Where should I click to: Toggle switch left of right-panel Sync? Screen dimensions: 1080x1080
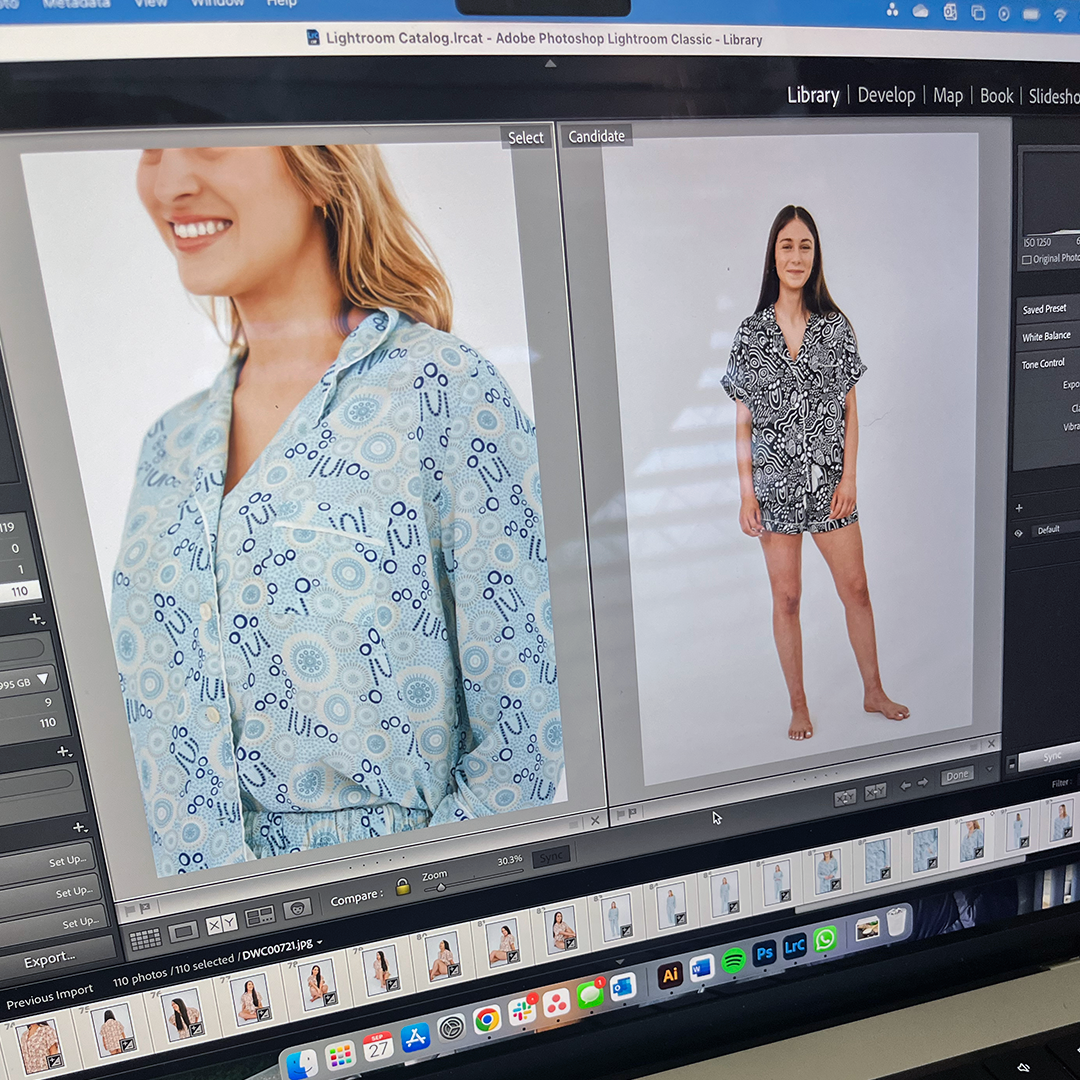[1011, 763]
